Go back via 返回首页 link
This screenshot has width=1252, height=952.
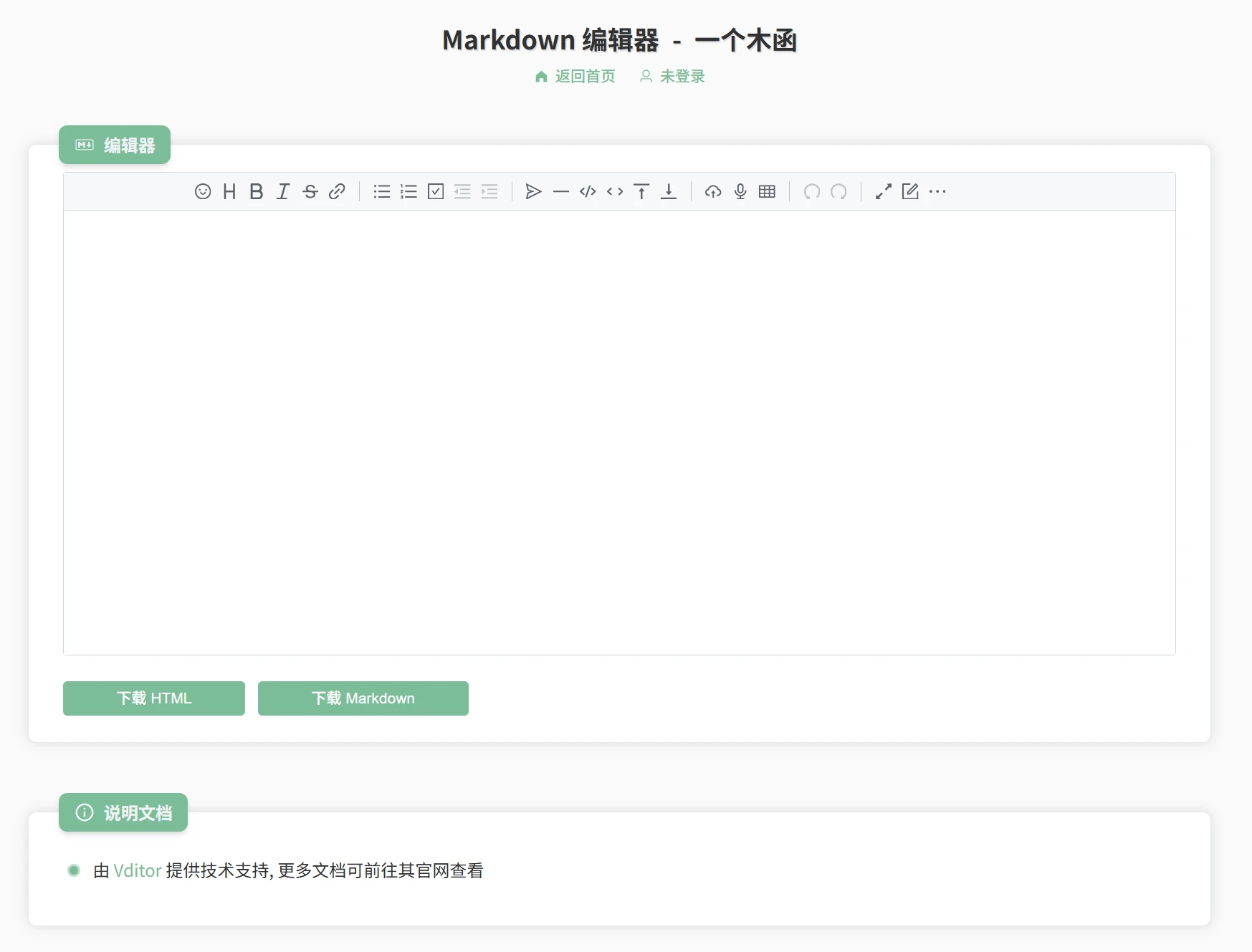(575, 77)
